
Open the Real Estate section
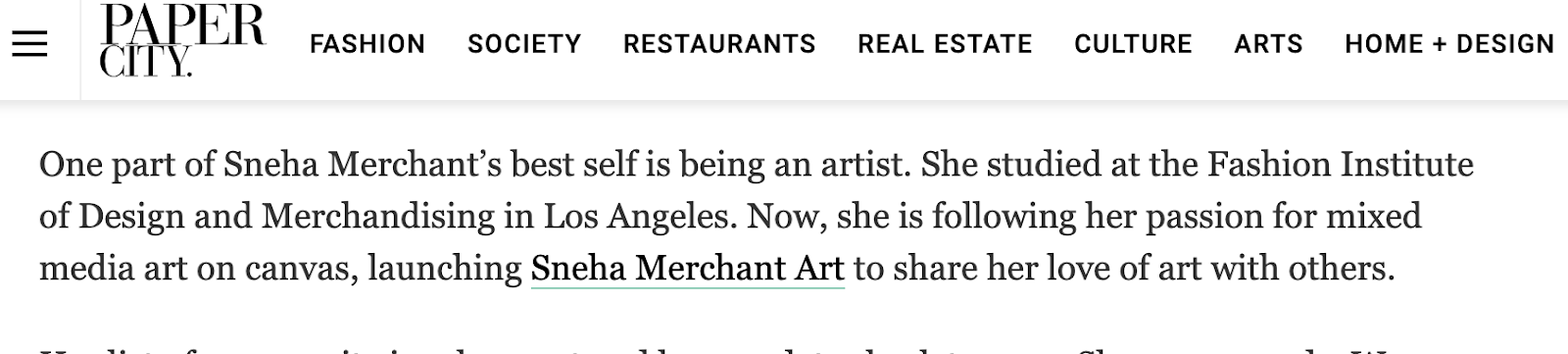(945, 44)
